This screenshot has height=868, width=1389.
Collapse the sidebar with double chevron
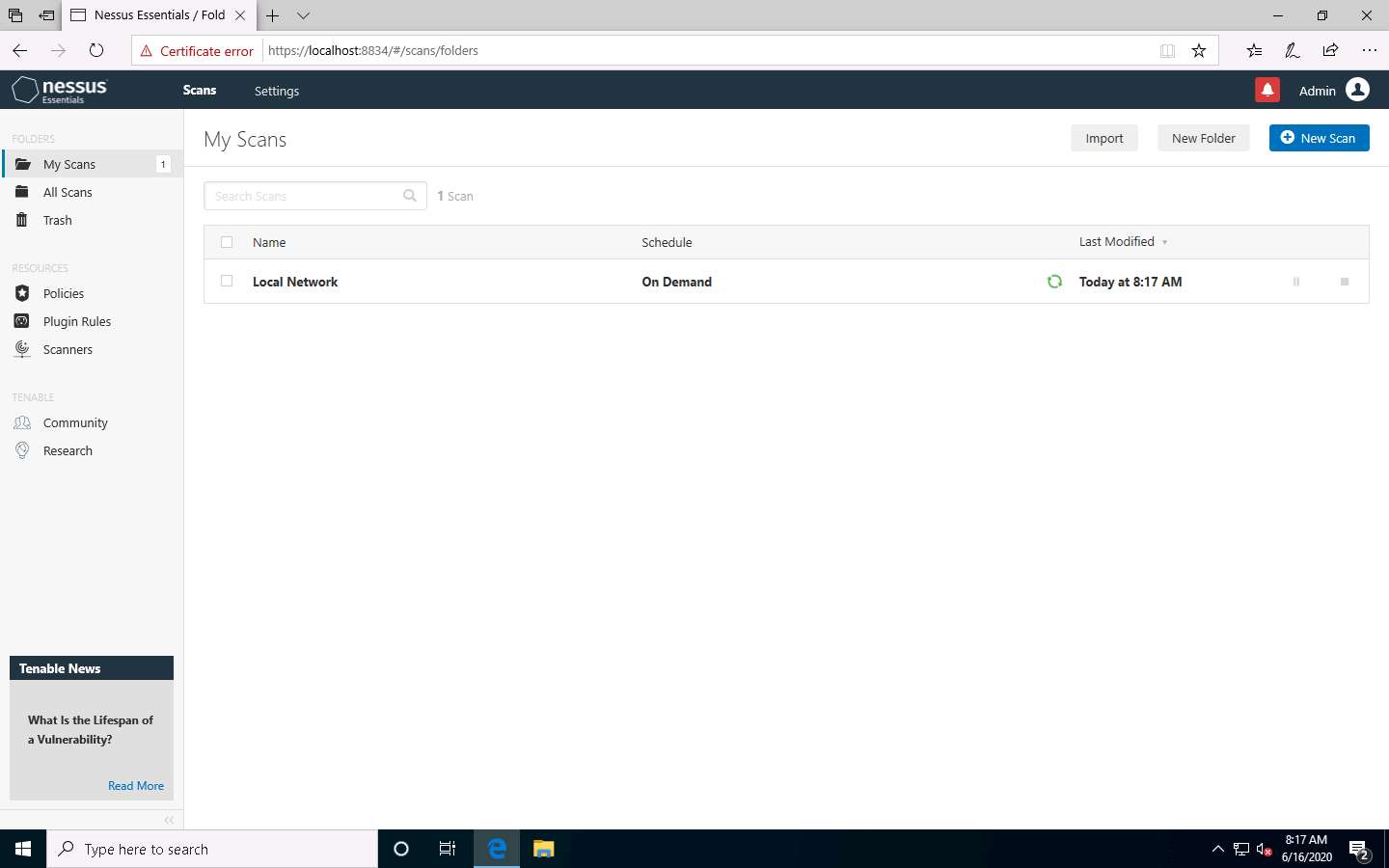(x=169, y=820)
